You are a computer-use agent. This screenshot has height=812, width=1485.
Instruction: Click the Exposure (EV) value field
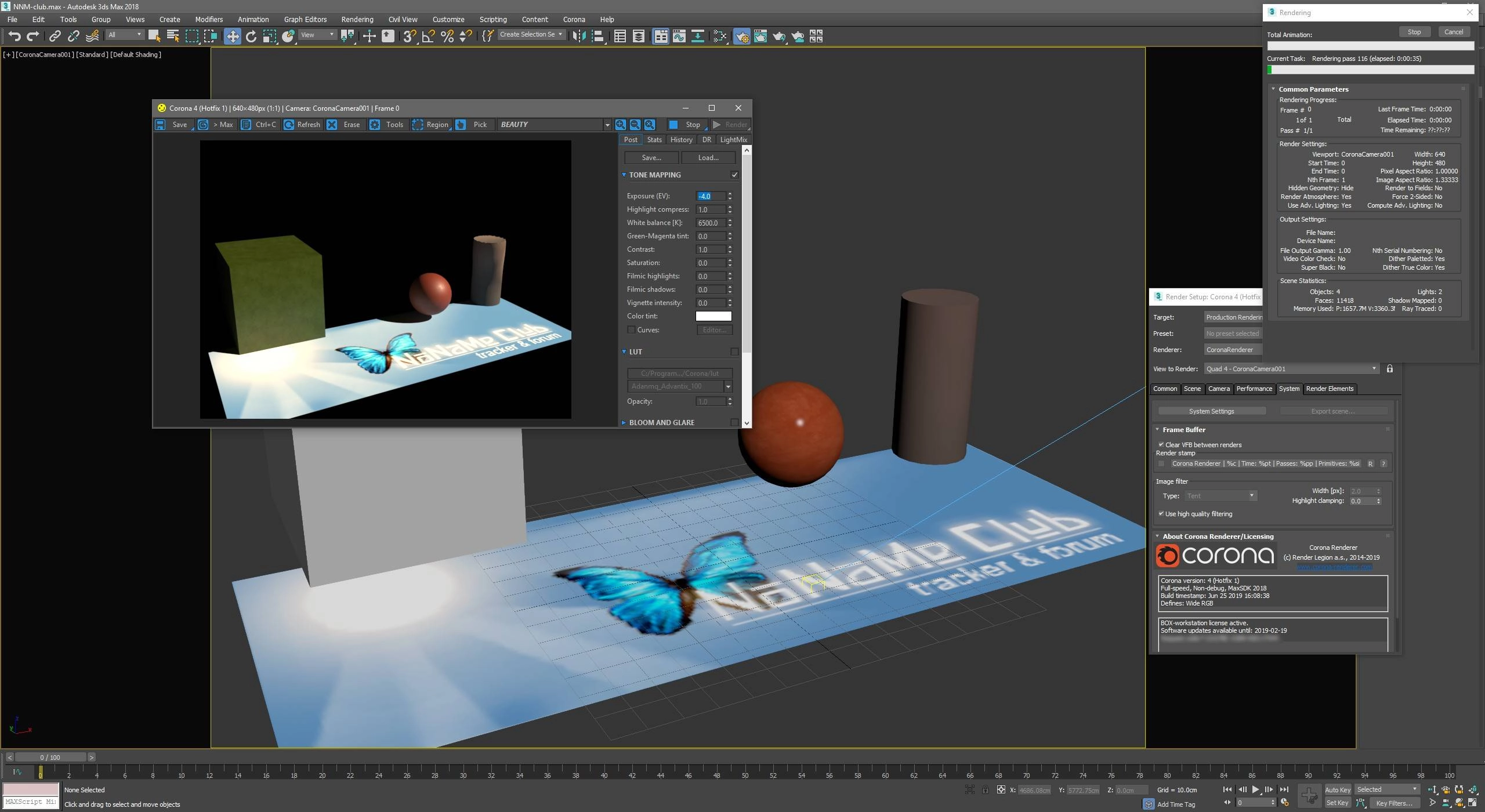[711, 196]
